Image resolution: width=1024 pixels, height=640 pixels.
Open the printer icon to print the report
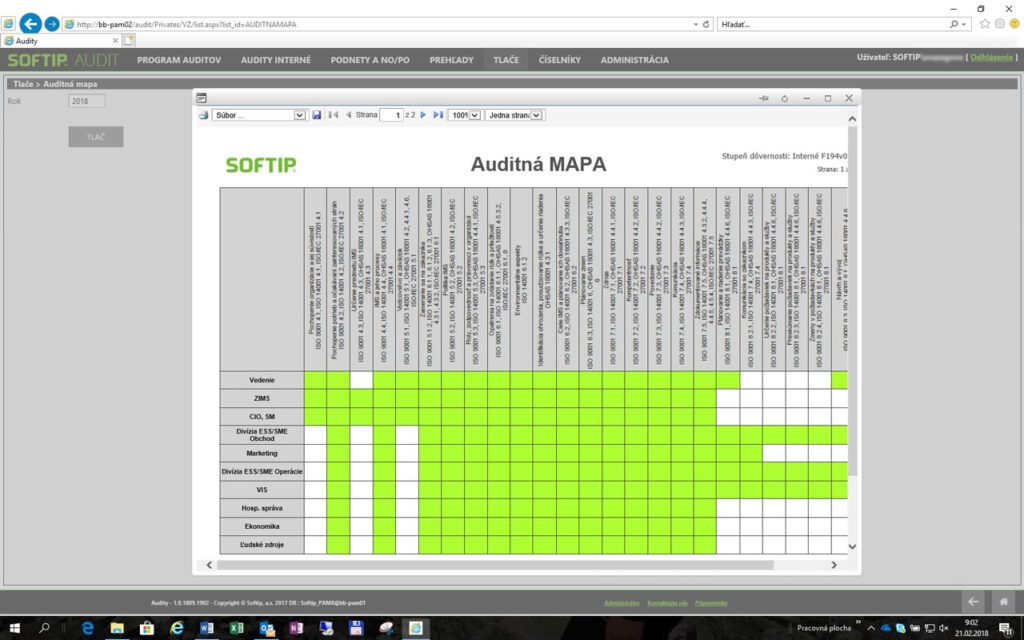(202, 114)
